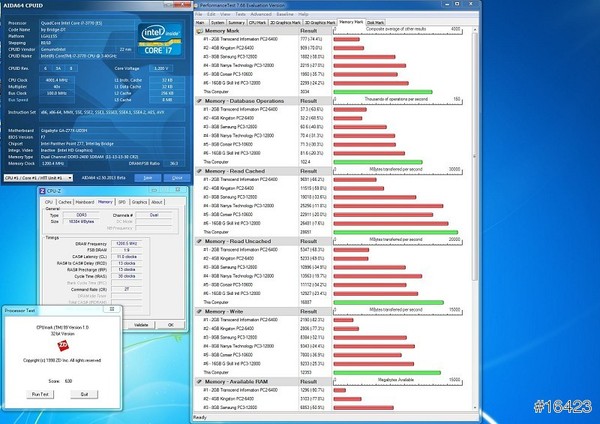
Task: Open the Caches tab in CPU-Z
Action: [x=65, y=201]
